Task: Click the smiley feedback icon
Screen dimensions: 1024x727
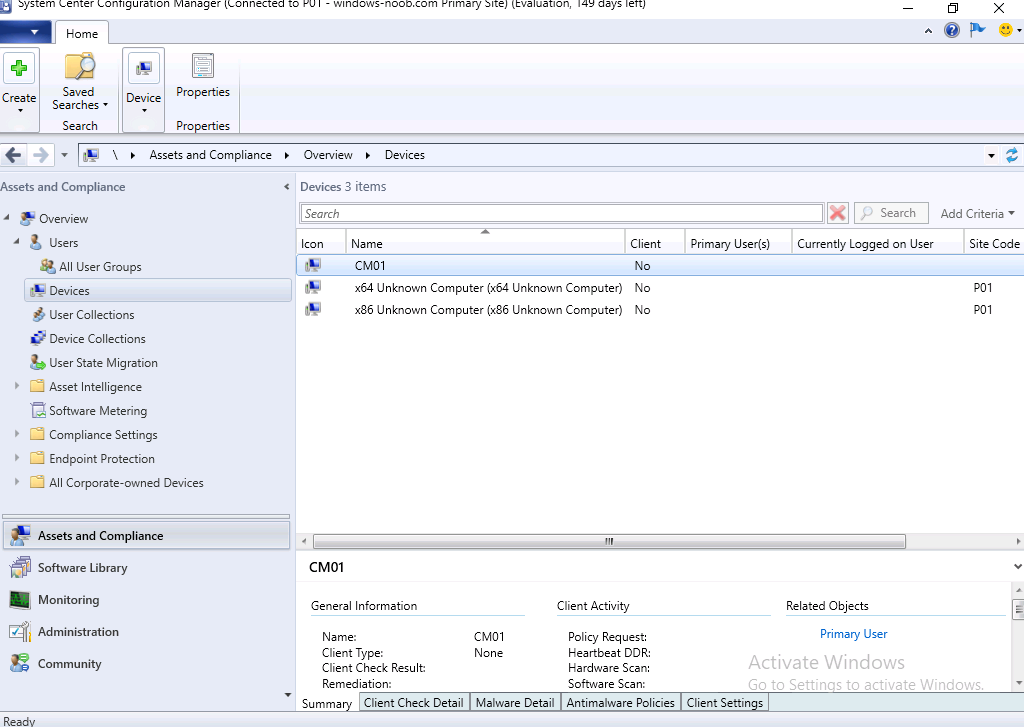Action: tap(1006, 30)
